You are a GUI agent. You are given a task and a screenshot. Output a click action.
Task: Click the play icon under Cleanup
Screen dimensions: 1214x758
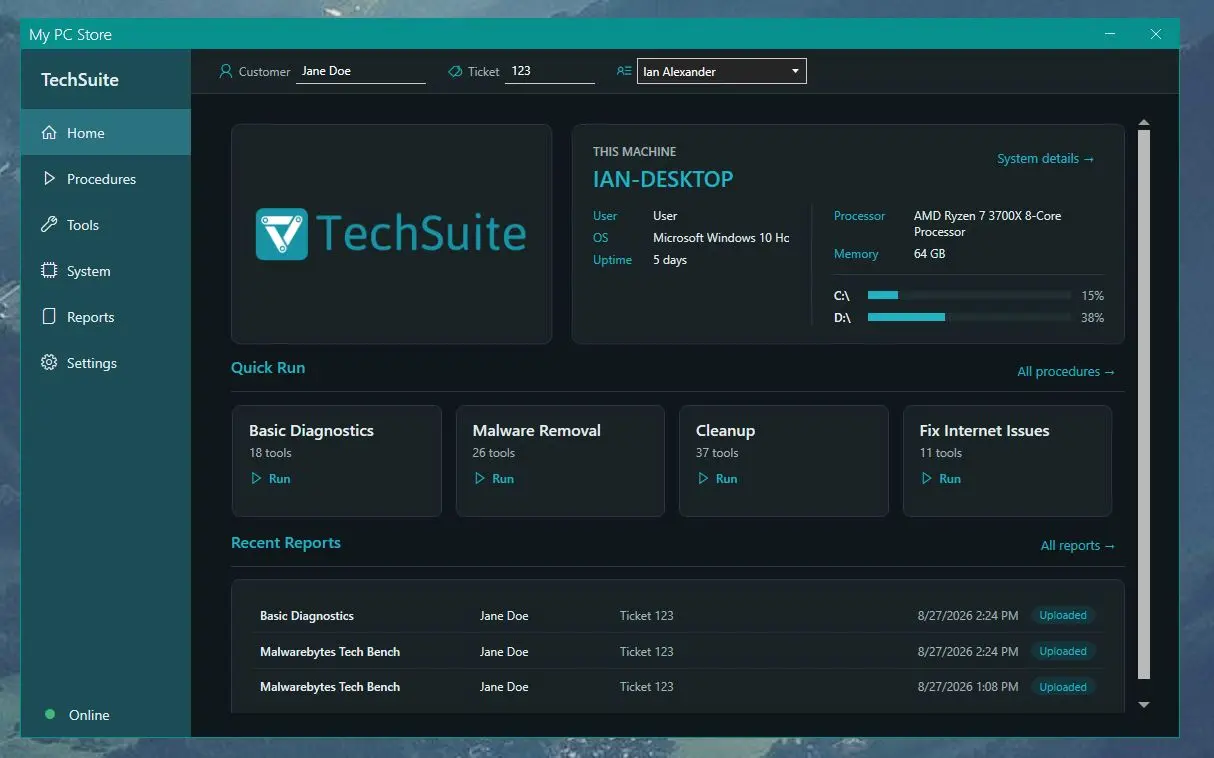[x=703, y=479]
